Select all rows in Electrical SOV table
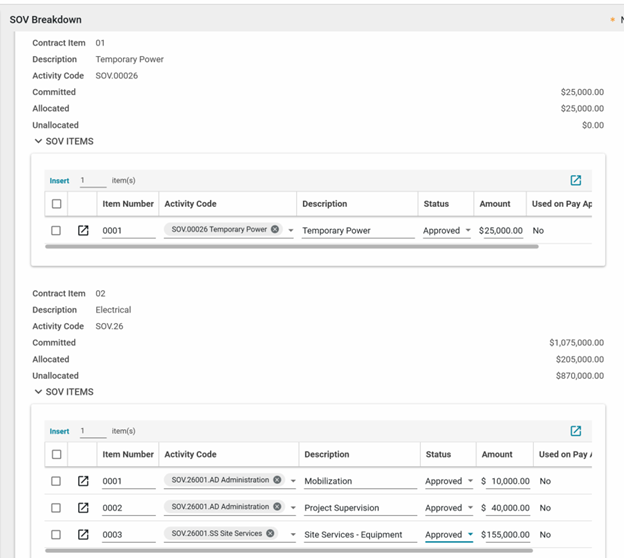The height and width of the screenshot is (558, 624). coord(56,454)
